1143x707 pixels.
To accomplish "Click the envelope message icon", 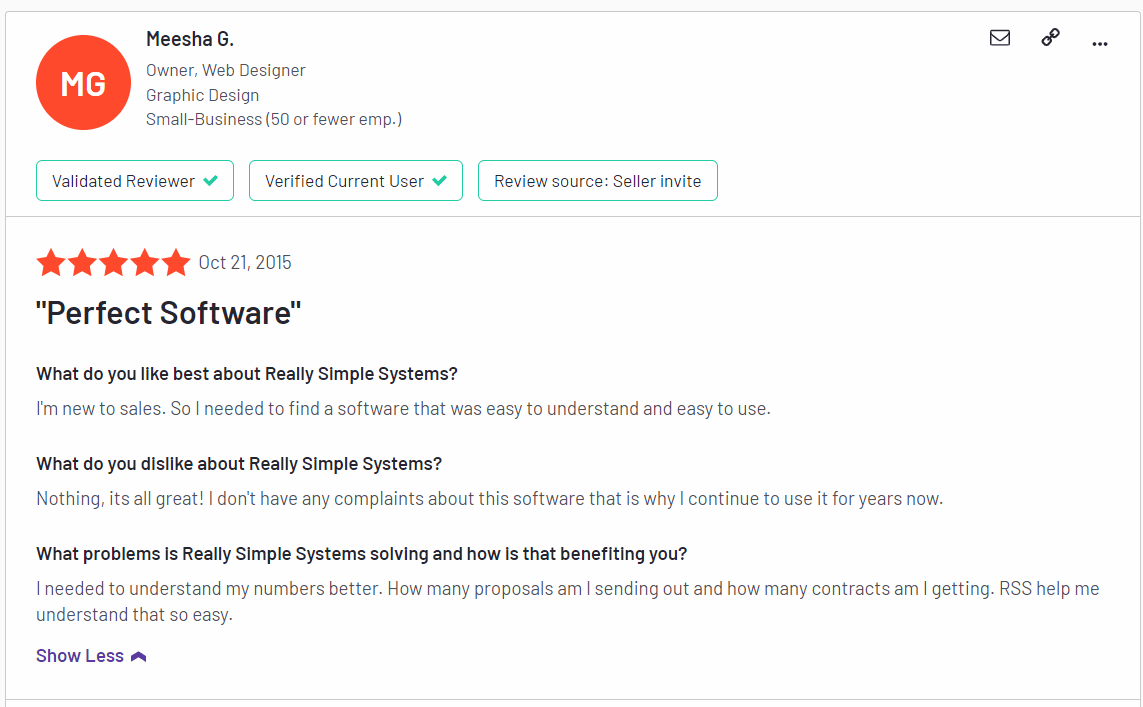I will [x=999, y=38].
